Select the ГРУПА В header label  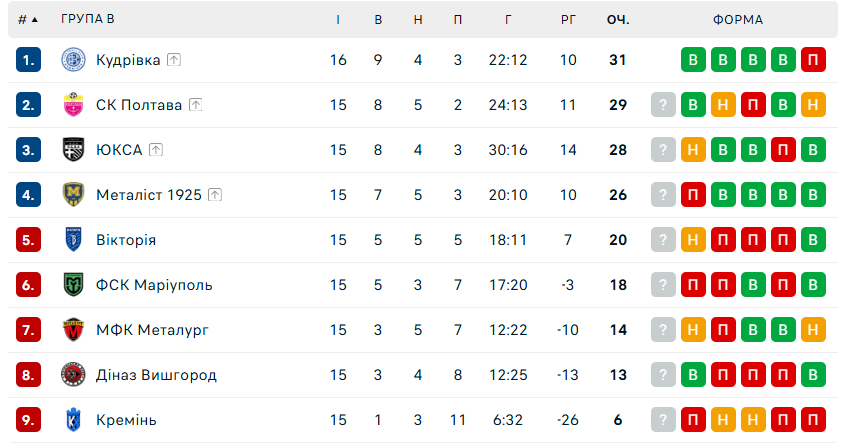click(x=87, y=19)
